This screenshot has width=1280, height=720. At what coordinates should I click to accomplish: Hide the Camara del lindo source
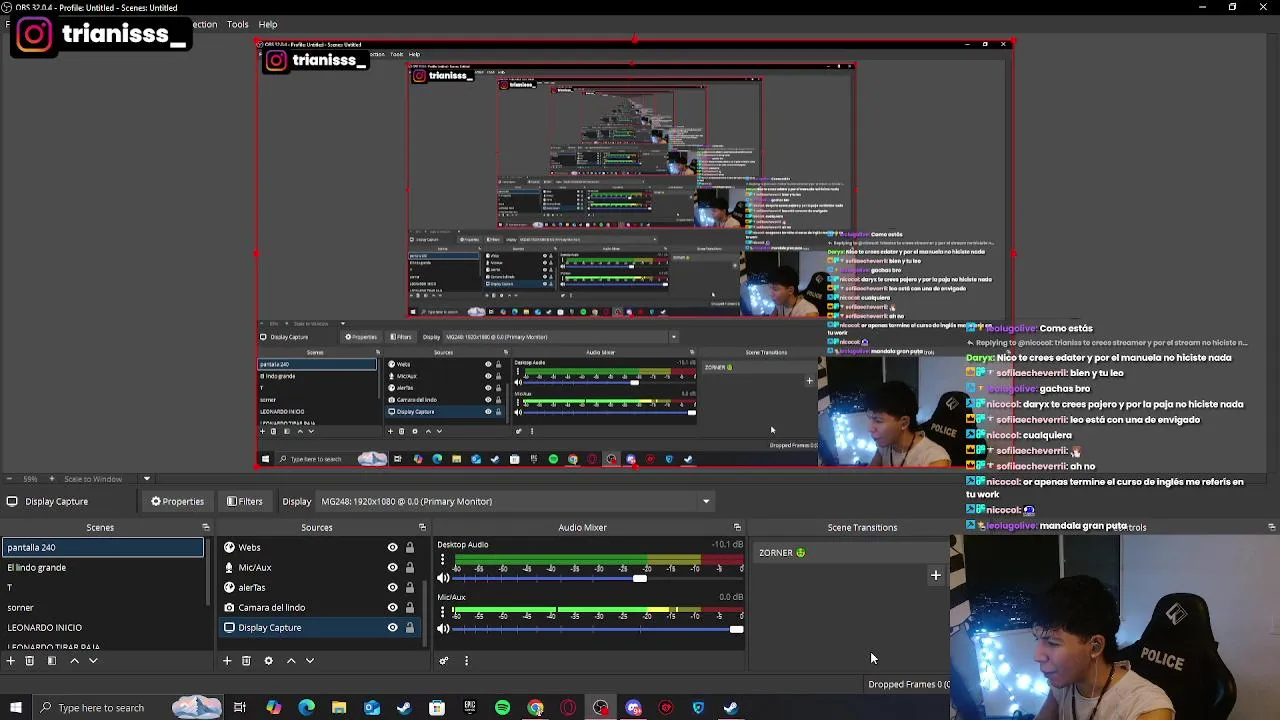pos(392,607)
